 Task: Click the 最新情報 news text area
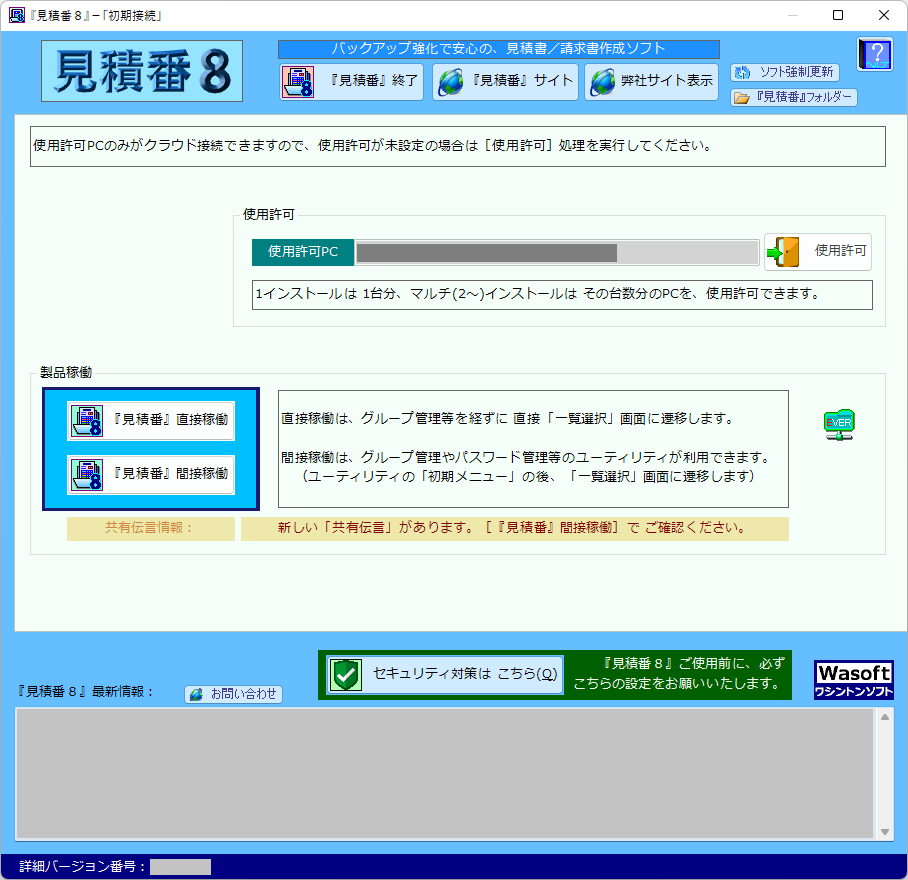pos(445,774)
